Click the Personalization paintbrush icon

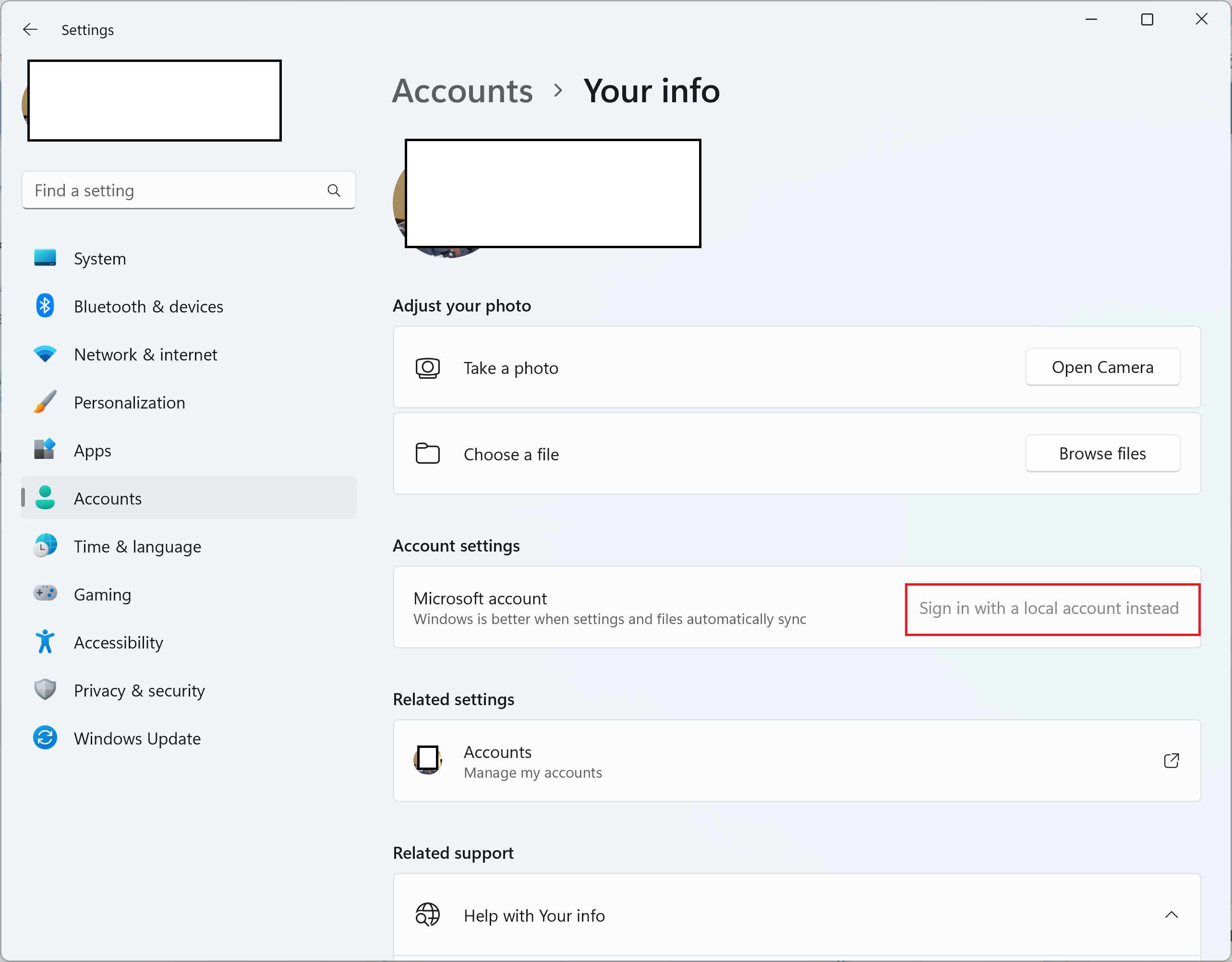coord(45,402)
